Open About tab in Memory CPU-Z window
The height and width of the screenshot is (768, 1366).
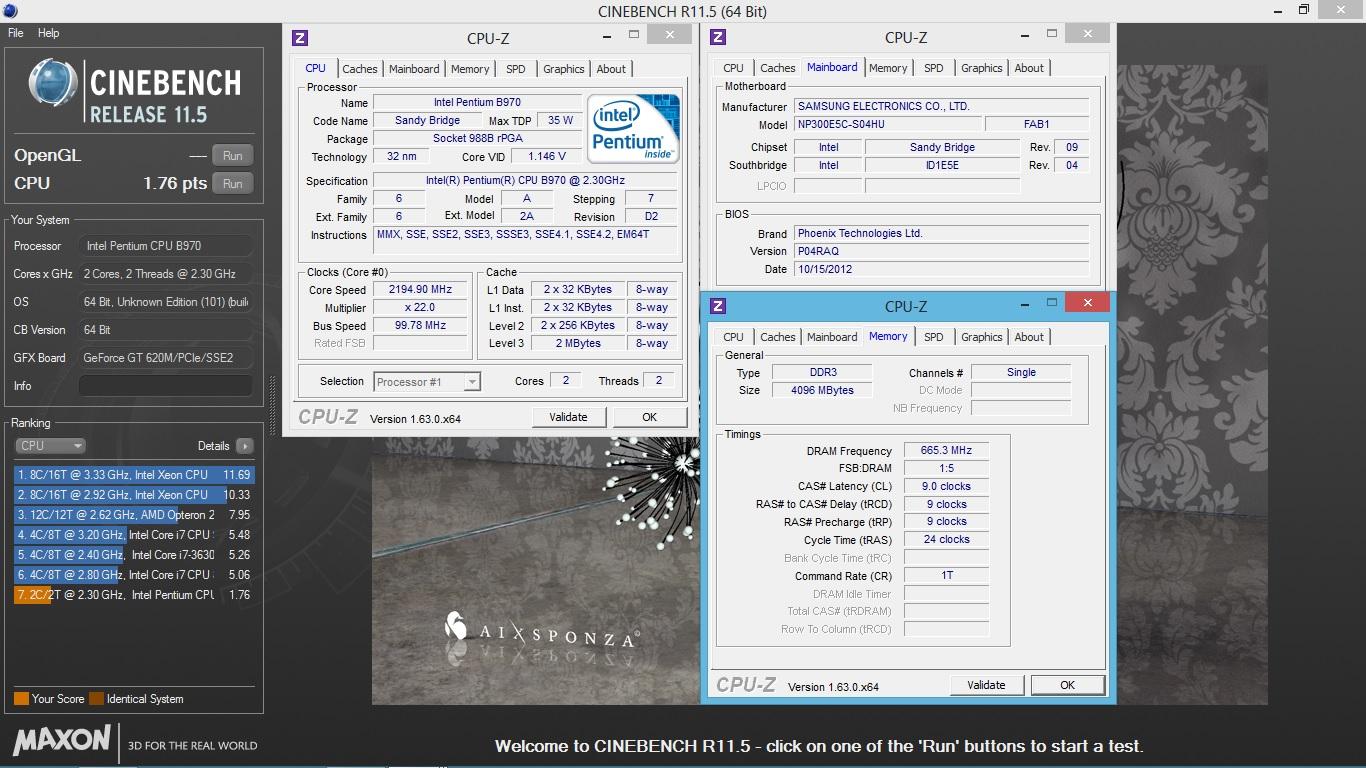pos(1029,337)
